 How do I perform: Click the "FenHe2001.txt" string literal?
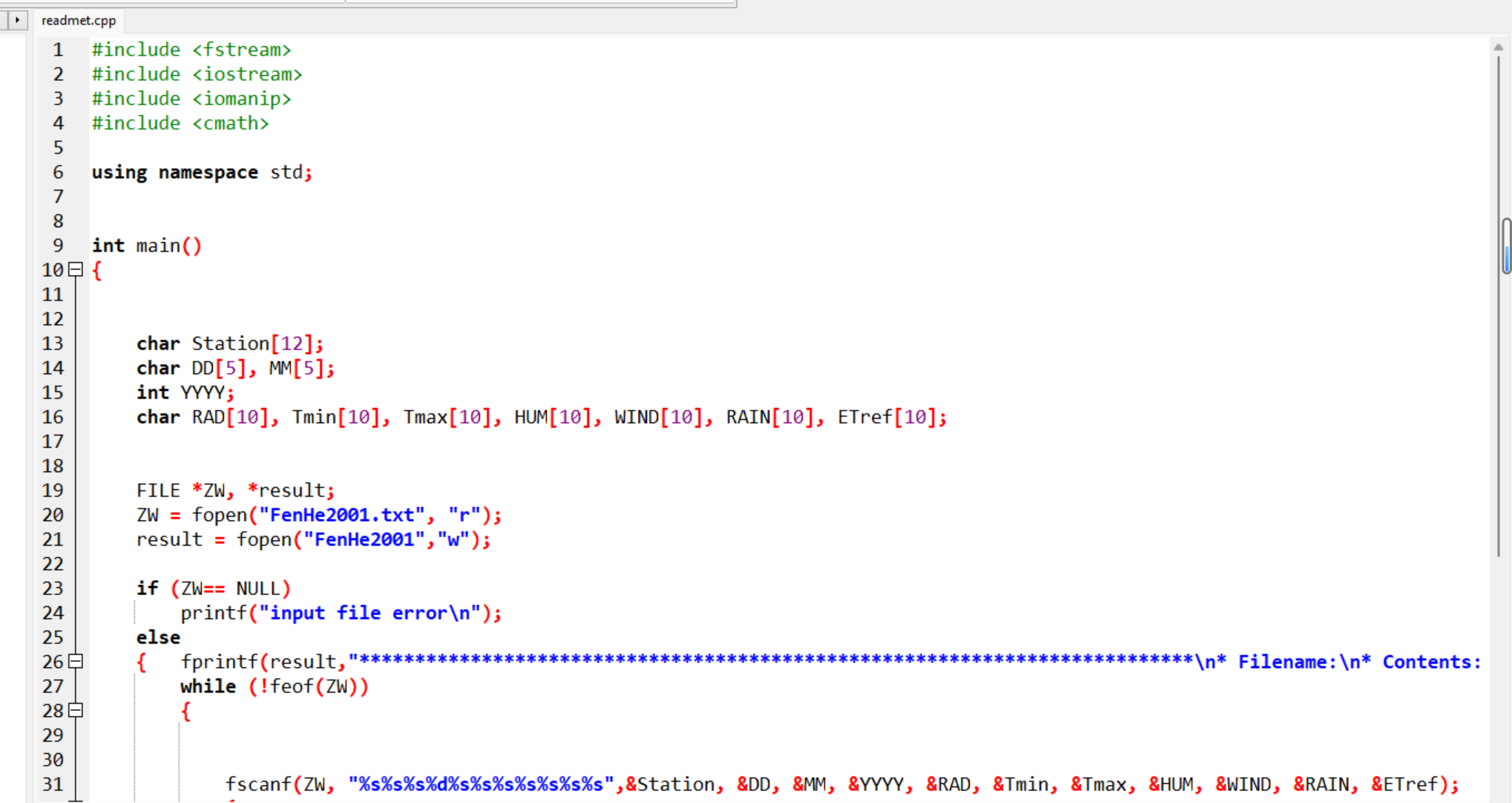(x=341, y=515)
